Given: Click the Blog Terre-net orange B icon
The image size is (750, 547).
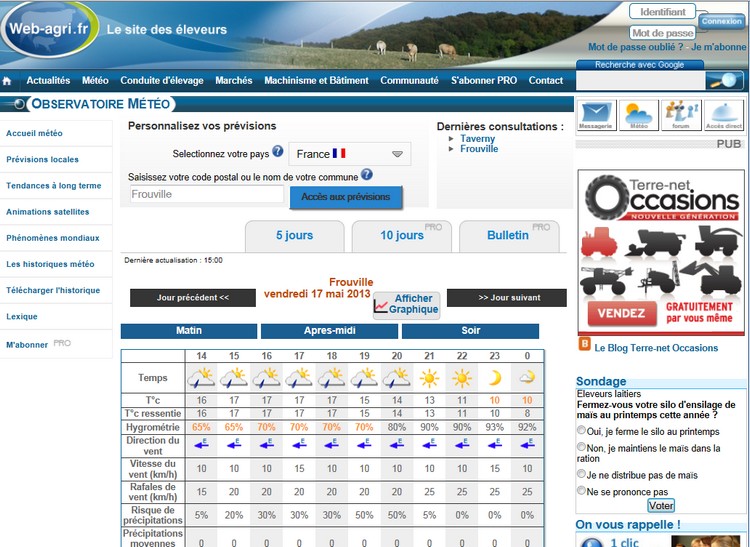Looking at the screenshot, I should point(585,344).
